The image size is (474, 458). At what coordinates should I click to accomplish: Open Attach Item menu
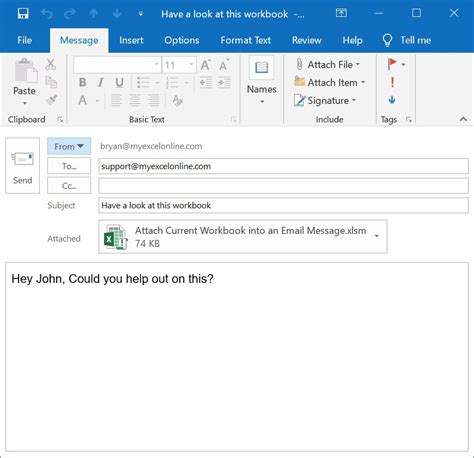(330, 82)
